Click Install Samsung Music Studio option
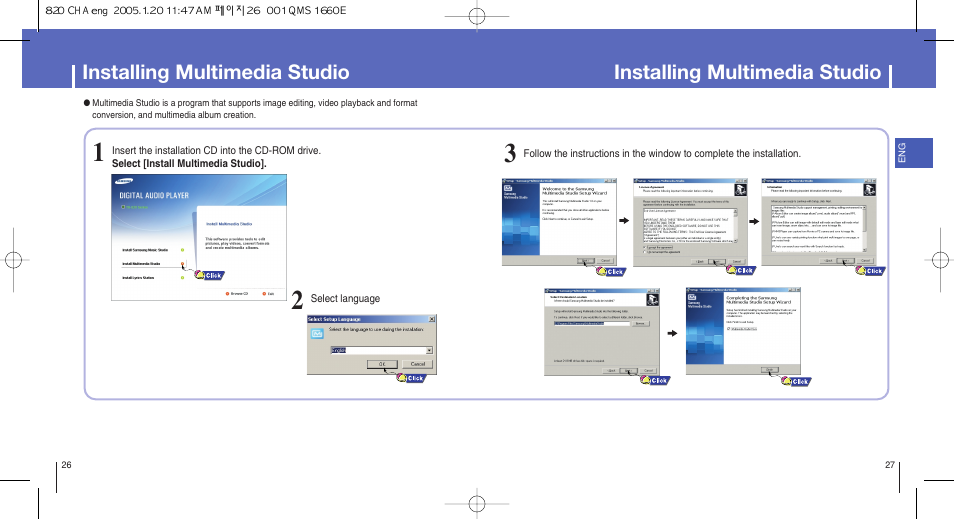954x519 pixels. click(145, 250)
